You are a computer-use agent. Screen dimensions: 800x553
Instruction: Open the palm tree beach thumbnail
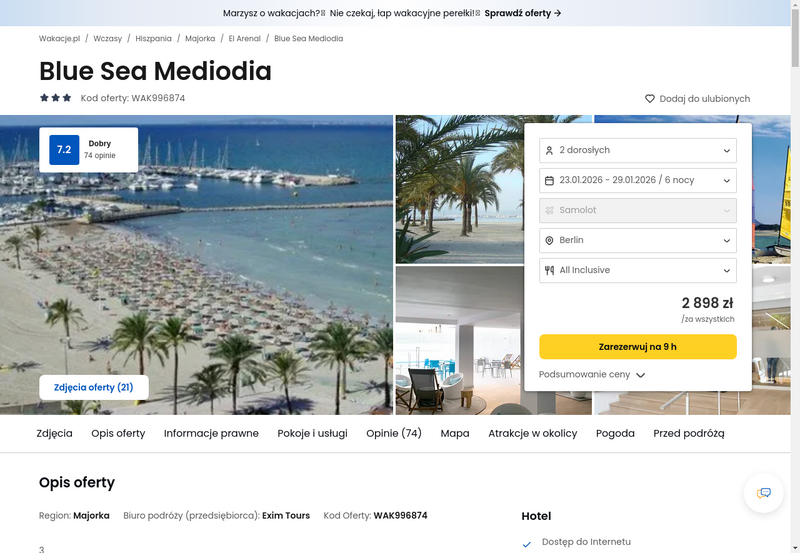pos(458,189)
